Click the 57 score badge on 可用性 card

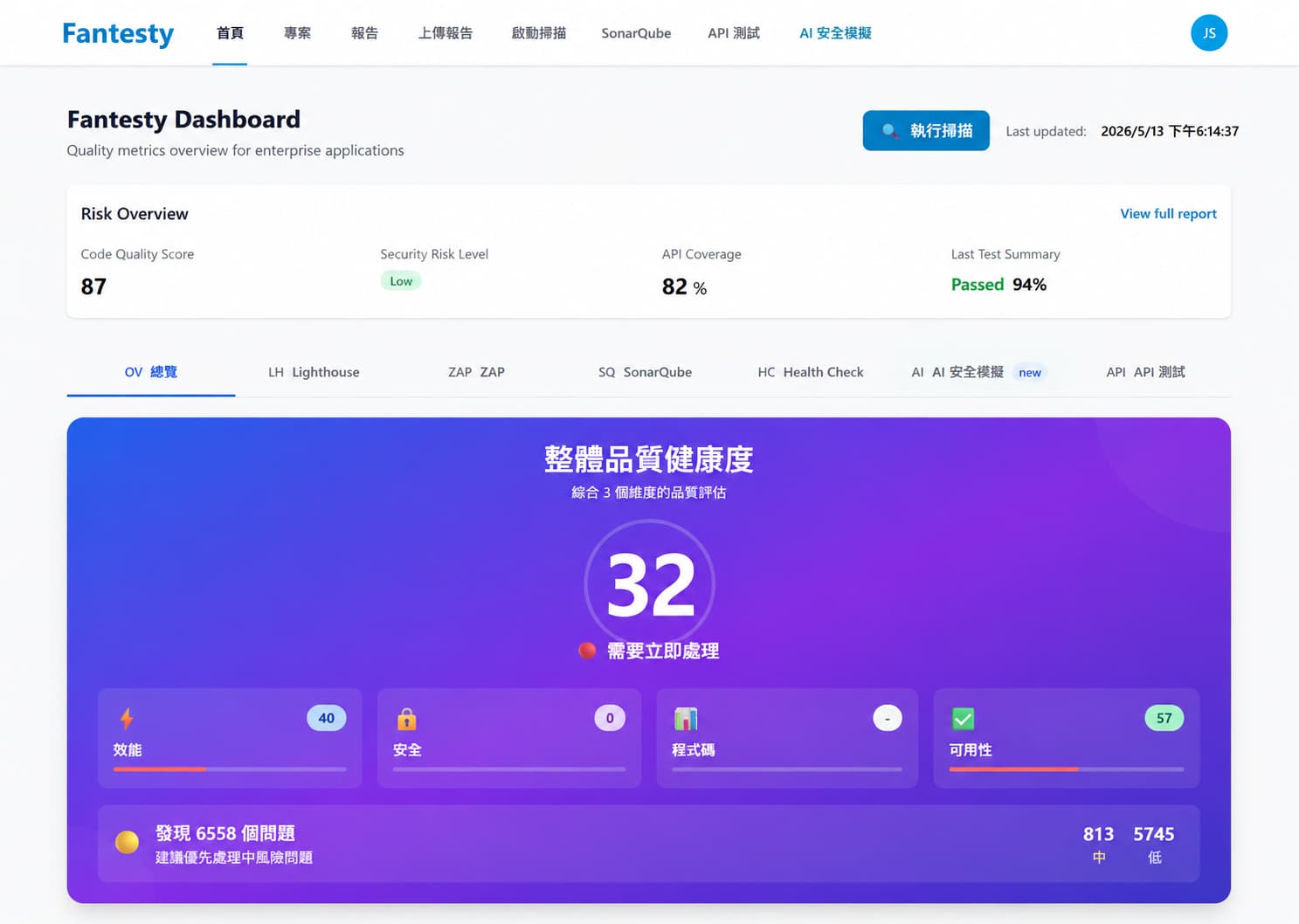1164,718
